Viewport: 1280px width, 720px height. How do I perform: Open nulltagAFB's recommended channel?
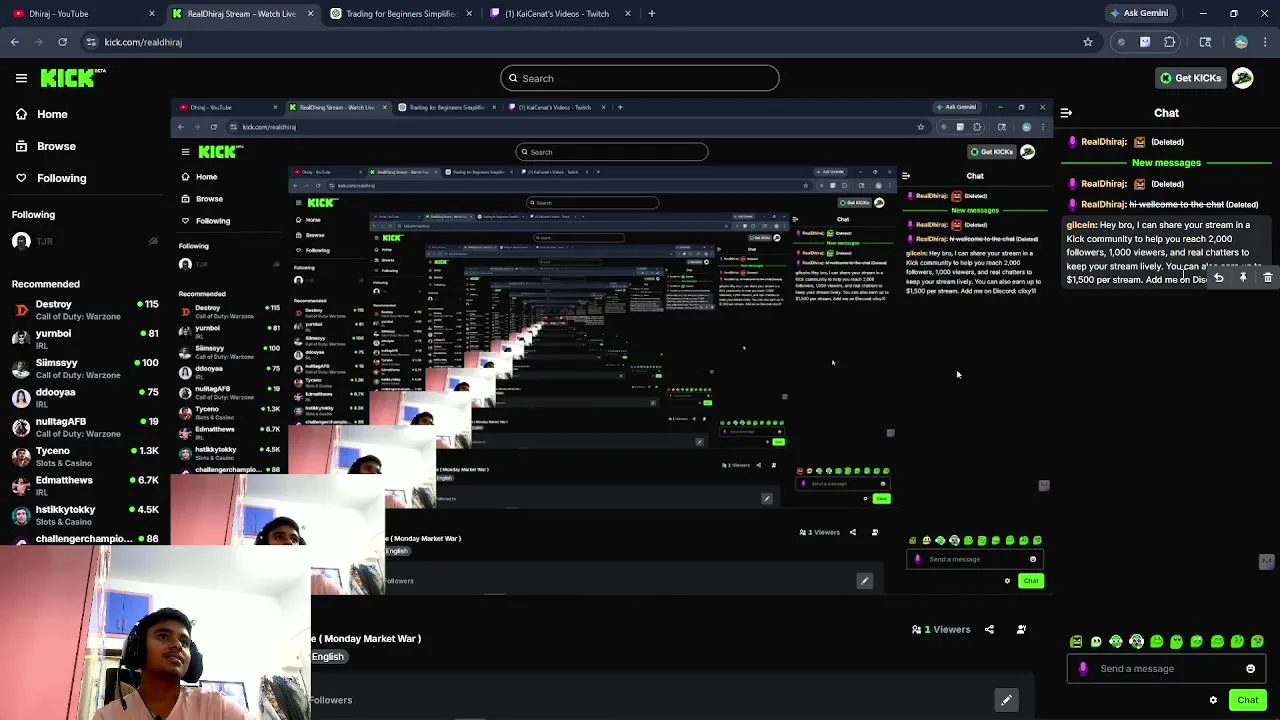coord(85,427)
